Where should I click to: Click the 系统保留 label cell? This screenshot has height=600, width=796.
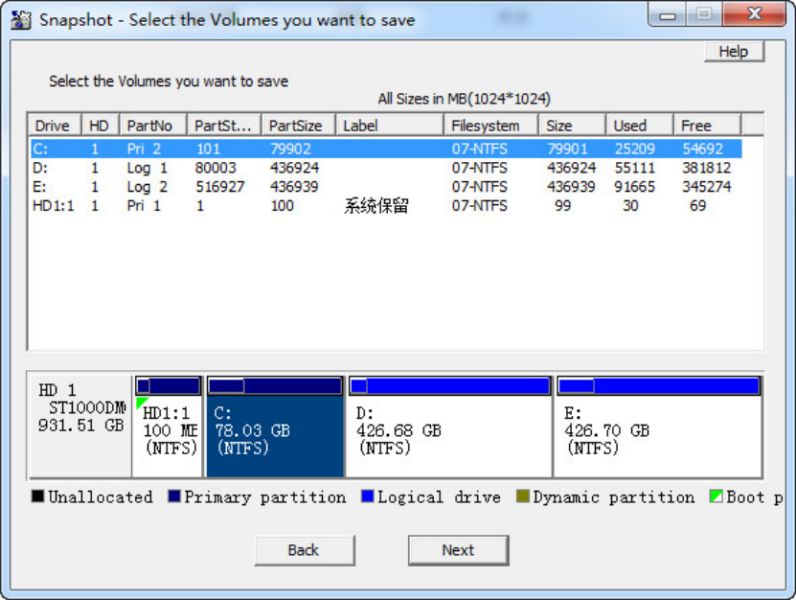376,206
